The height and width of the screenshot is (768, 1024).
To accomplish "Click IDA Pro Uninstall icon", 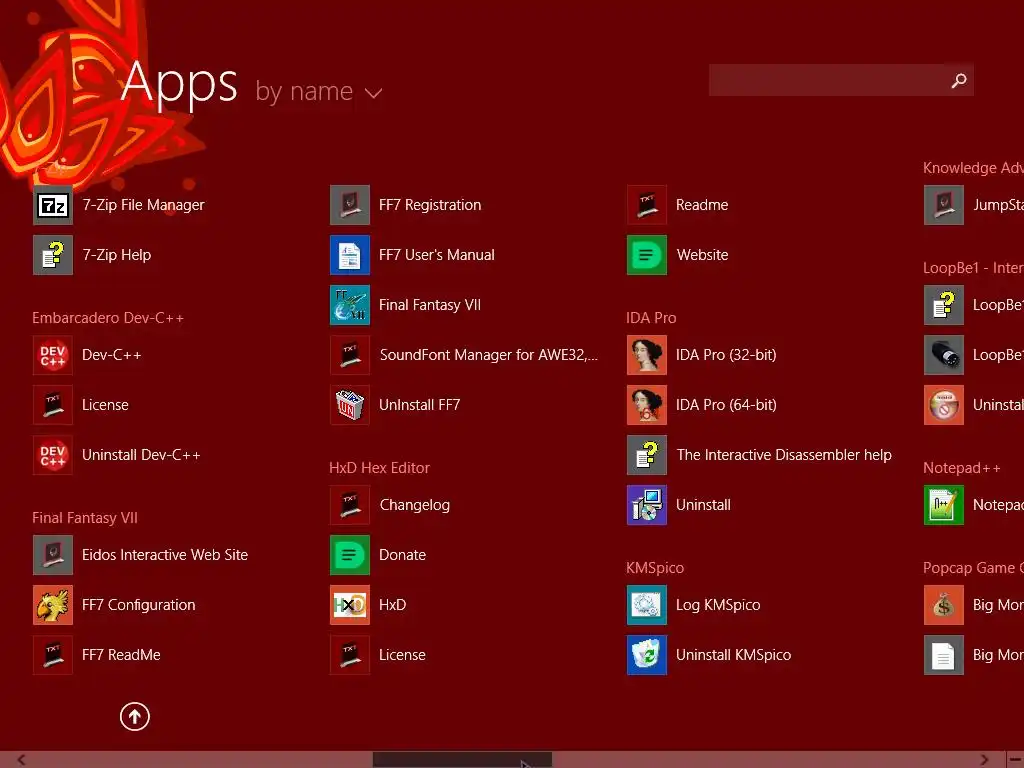I will (x=647, y=505).
